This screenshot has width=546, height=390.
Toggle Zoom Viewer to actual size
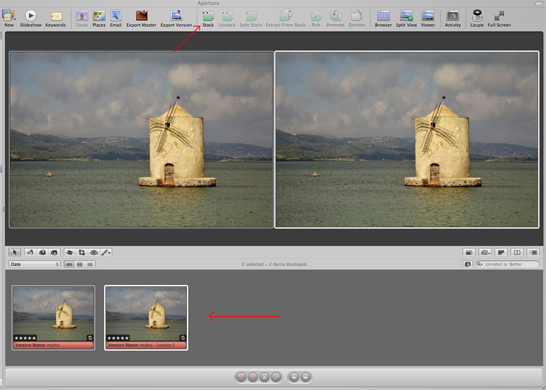tap(534, 252)
